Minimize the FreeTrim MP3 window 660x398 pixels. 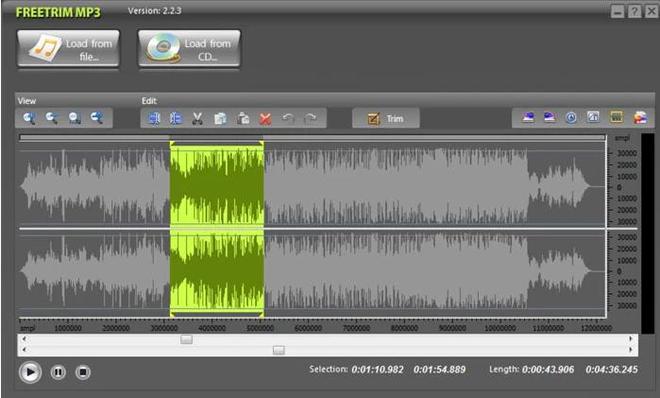tap(617, 11)
